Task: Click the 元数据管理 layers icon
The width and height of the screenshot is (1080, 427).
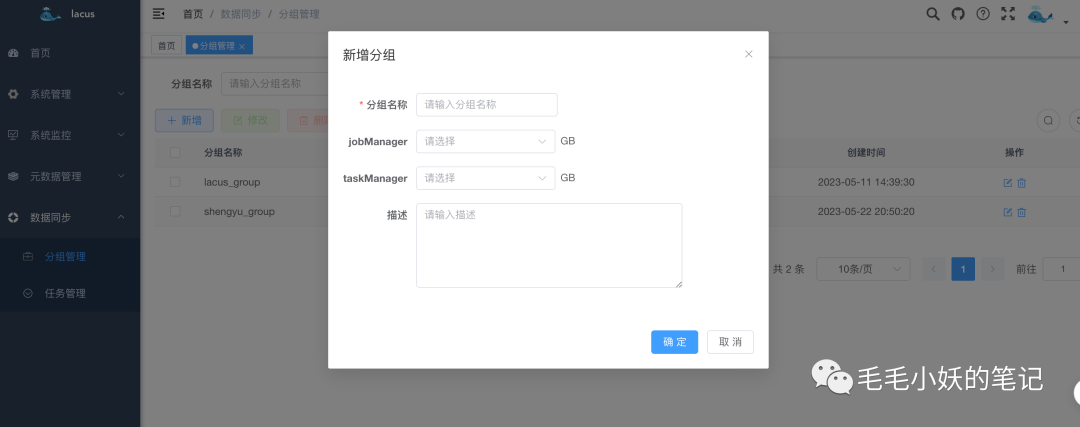Action: tap(13, 176)
